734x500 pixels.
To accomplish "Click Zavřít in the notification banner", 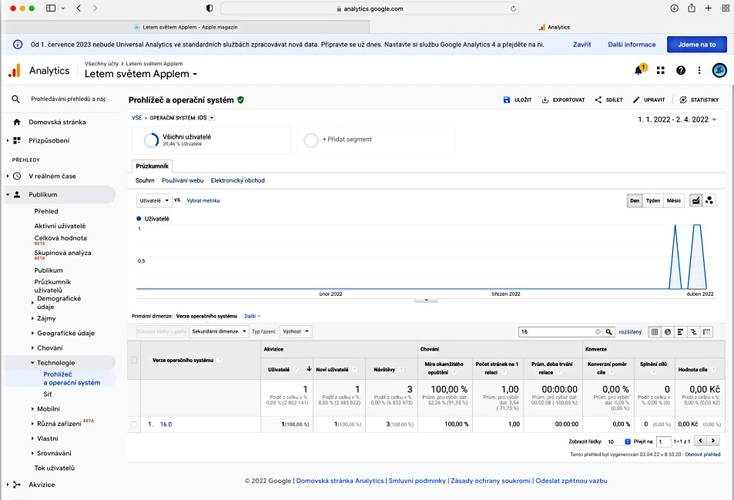I will (x=582, y=44).
